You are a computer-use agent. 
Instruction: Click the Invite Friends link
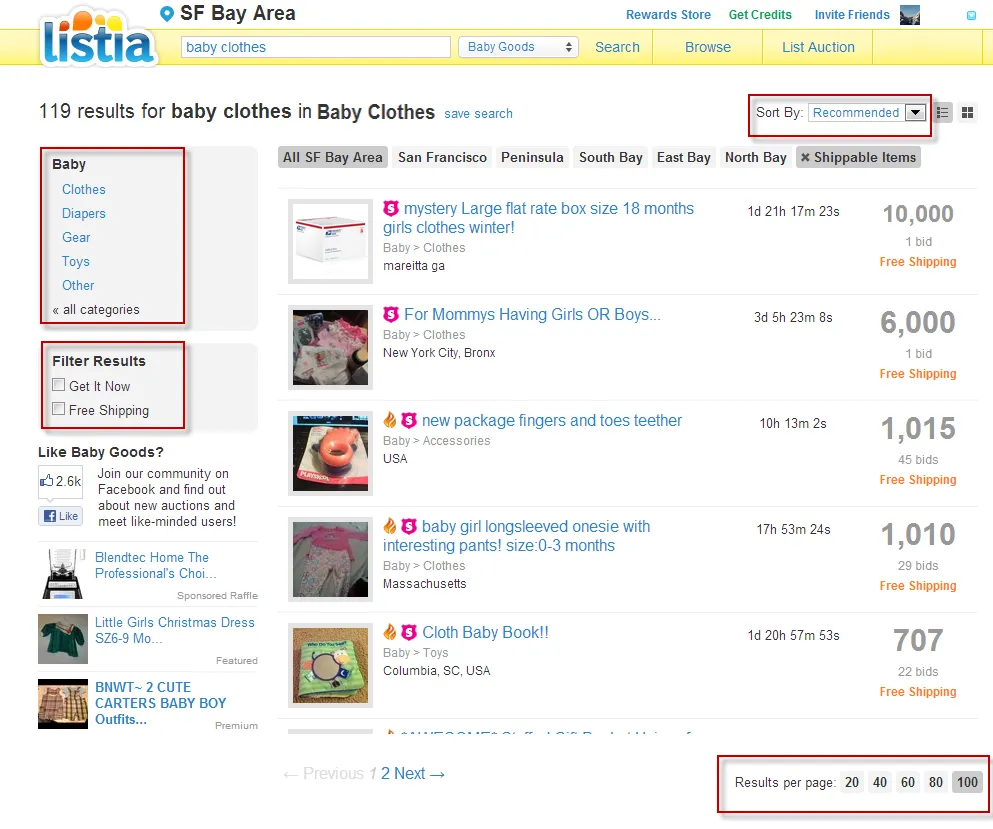[852, 15]
